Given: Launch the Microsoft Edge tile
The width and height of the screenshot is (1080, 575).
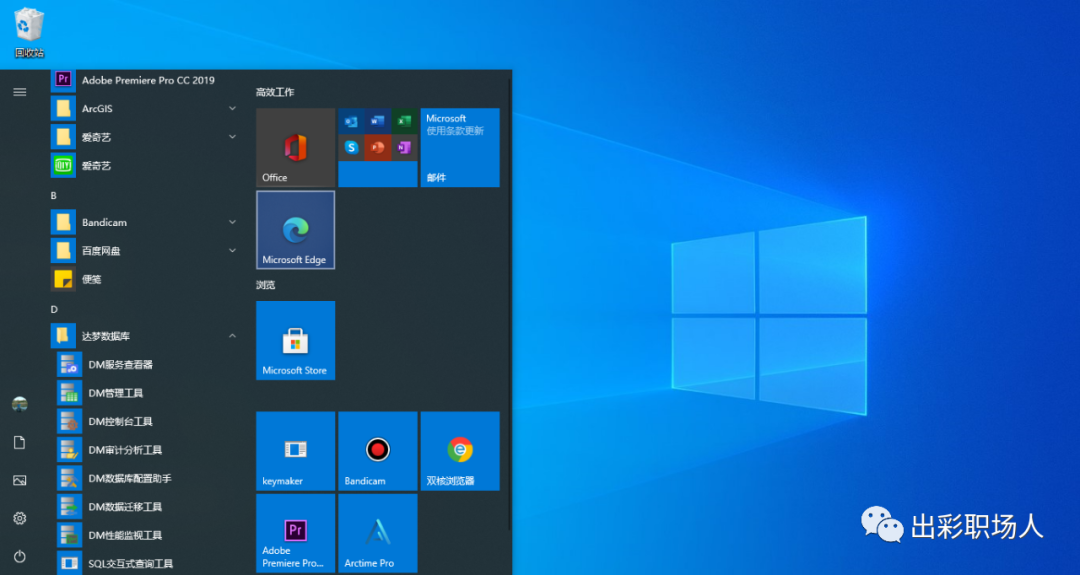Looking at the screenshot, I should pos(295,230).
